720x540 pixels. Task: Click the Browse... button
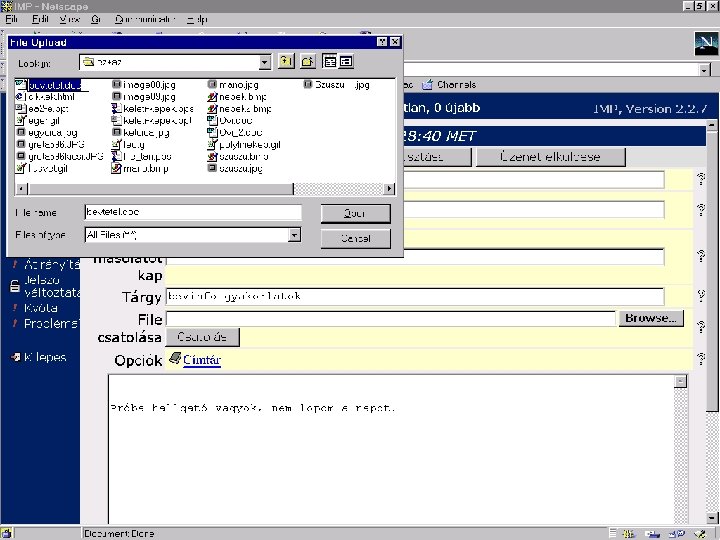[x=651, y=318]
